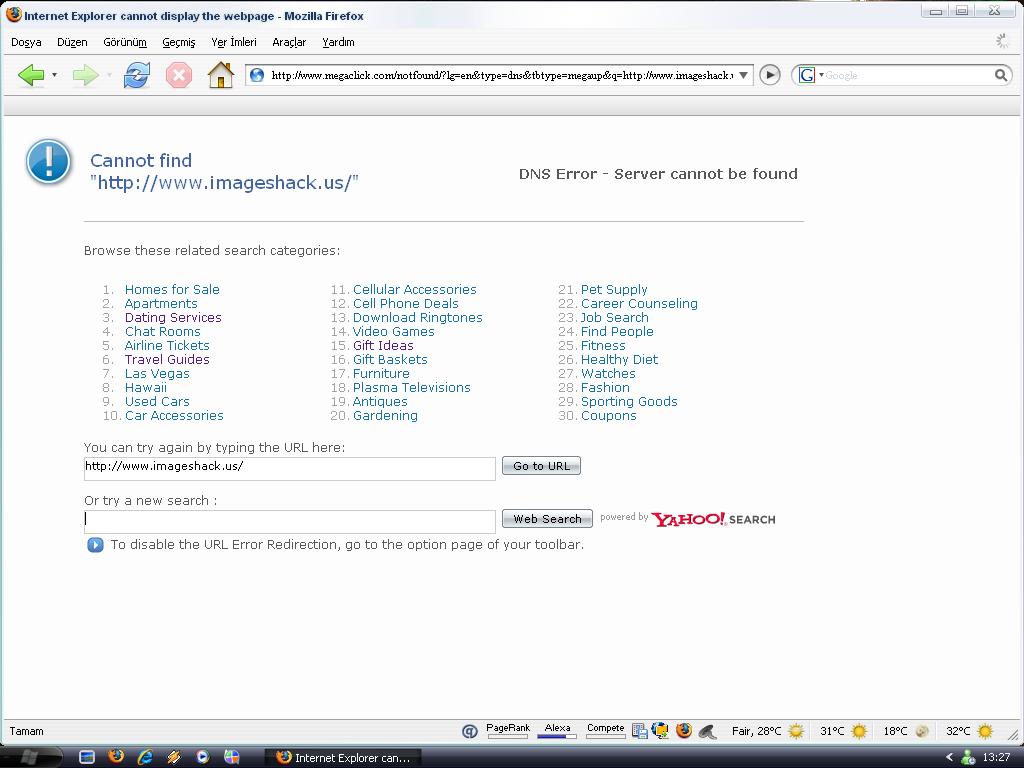The height and width of the screenshot is (768, 1024).
Task: Click the browser address URL text
Action: [502, 75]
